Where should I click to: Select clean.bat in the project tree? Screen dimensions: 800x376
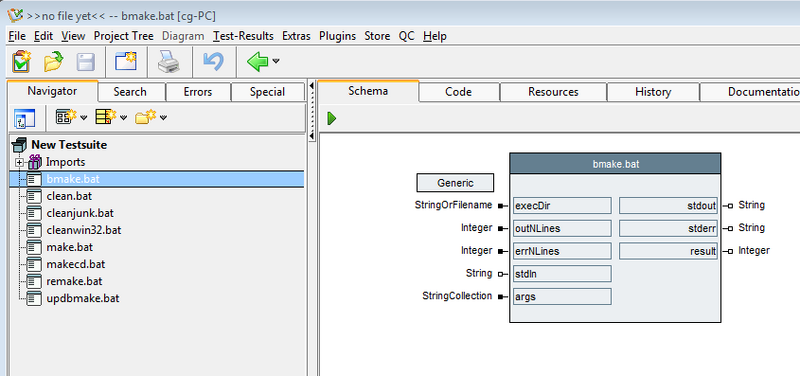69,196
